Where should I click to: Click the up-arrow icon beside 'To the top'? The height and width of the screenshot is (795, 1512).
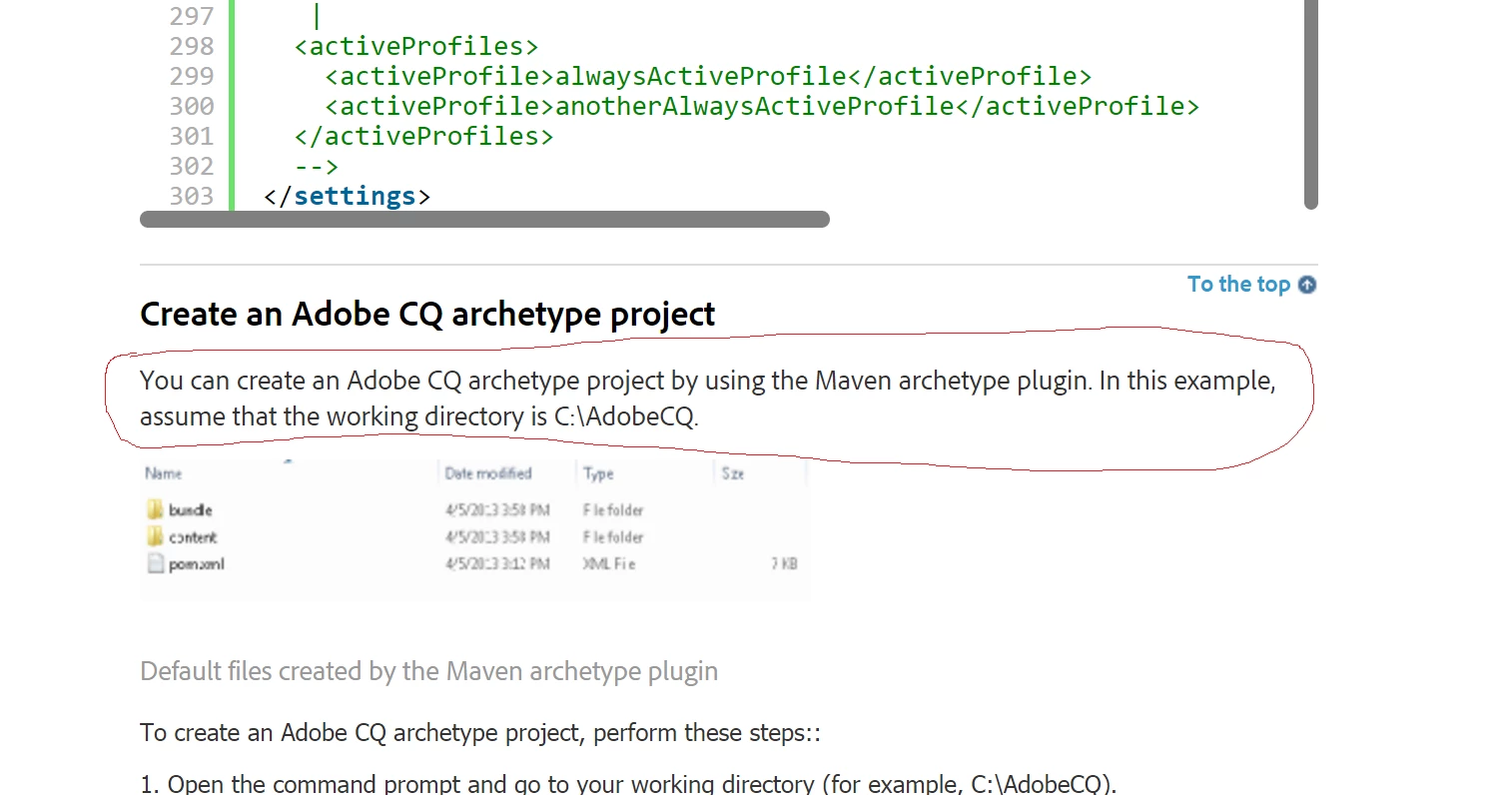coord(1307,285)
